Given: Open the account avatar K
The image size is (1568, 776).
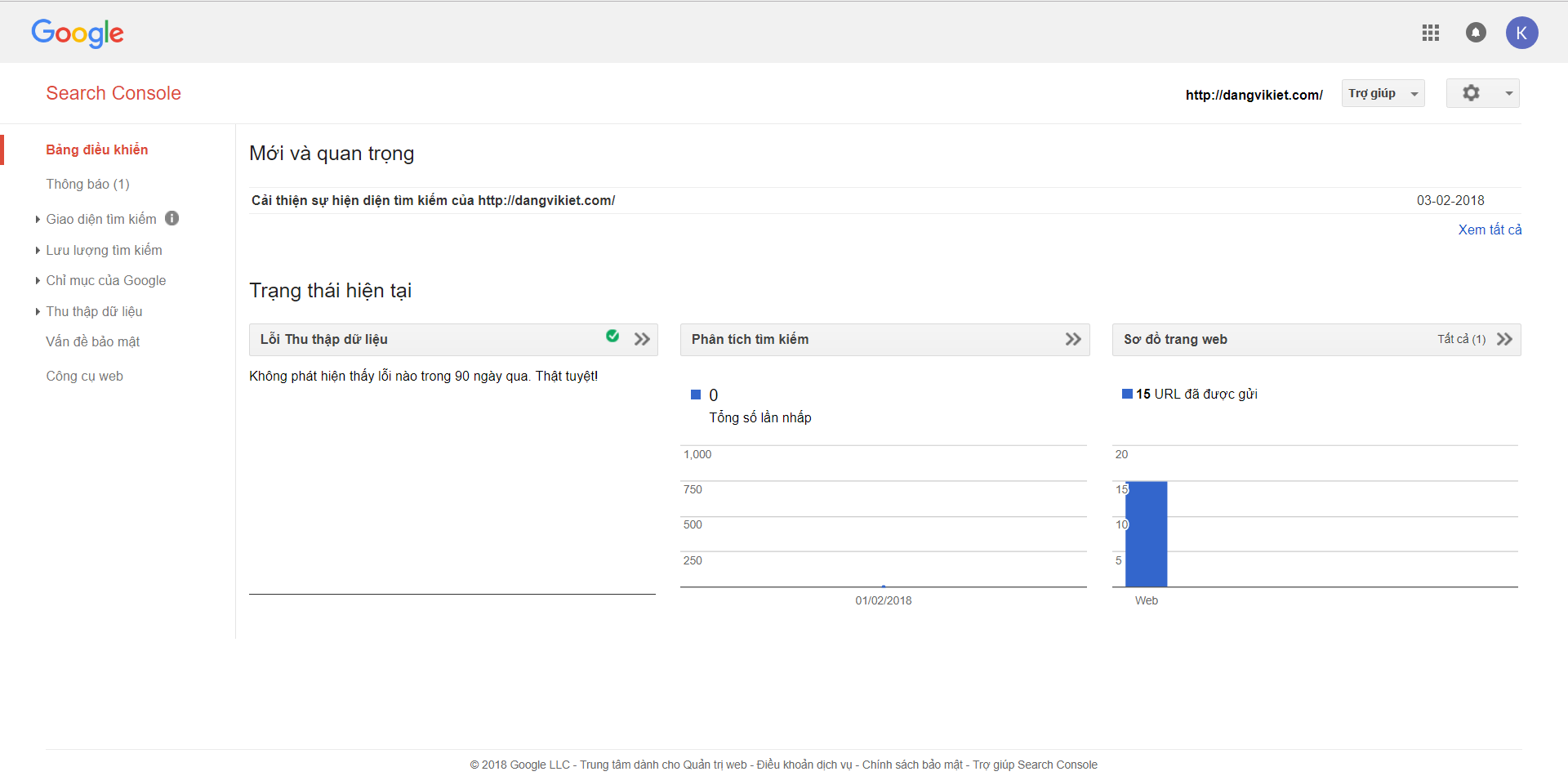Looking at the screenshot, I should [x=1521, y=33].
